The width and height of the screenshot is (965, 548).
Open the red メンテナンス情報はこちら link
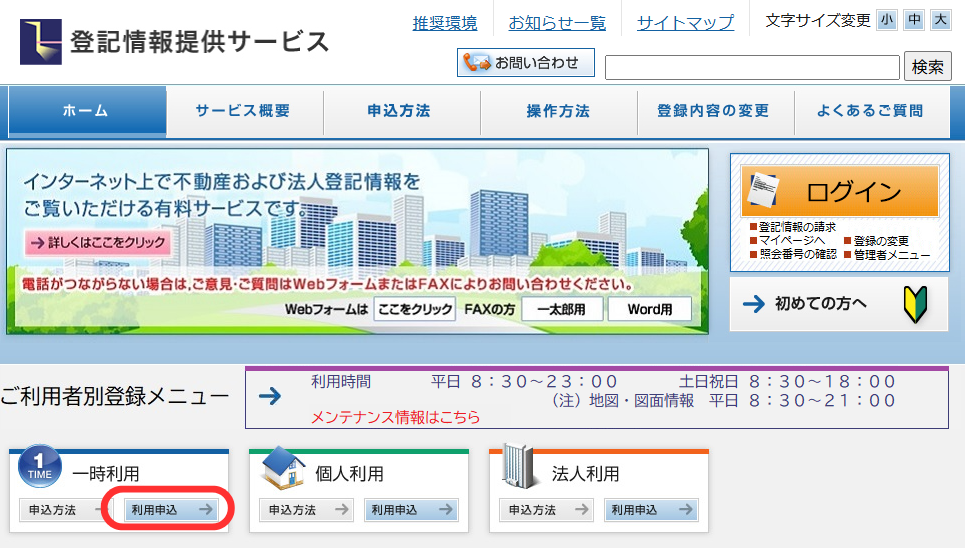pos(396,417)
